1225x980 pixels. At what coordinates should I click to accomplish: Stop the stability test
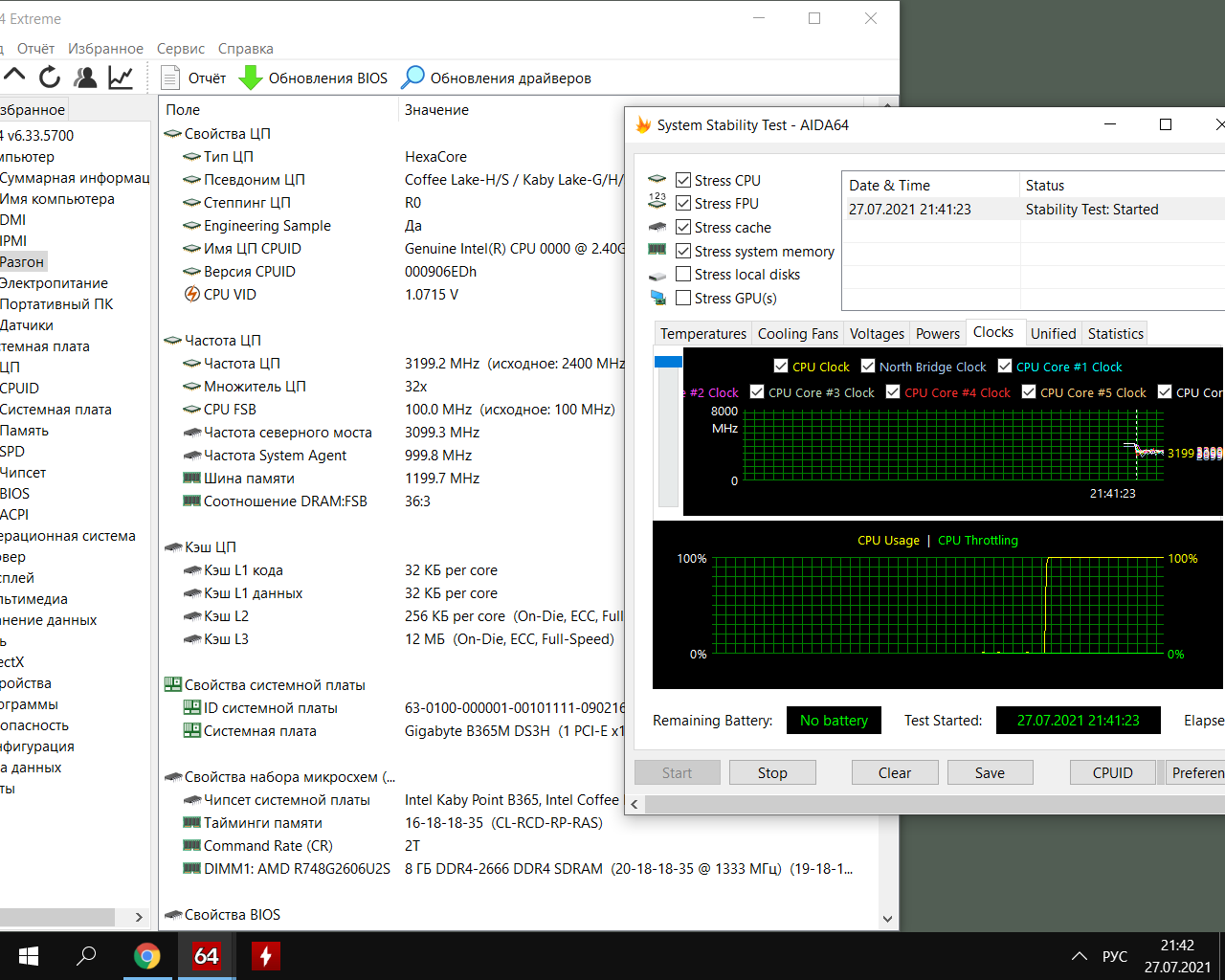coord(772,772)
